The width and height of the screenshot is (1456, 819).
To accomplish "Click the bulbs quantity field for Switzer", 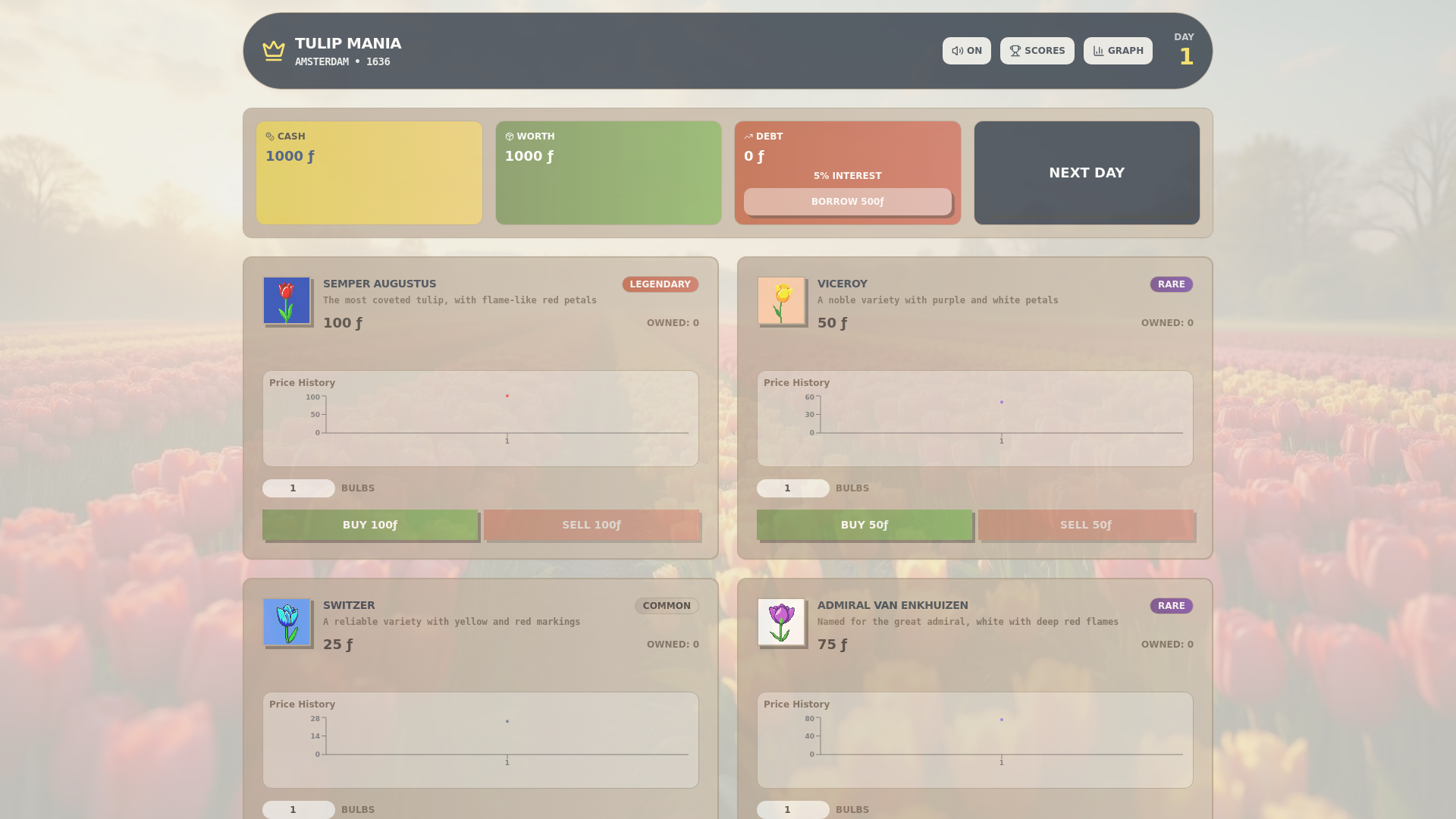I will (298, 809).
